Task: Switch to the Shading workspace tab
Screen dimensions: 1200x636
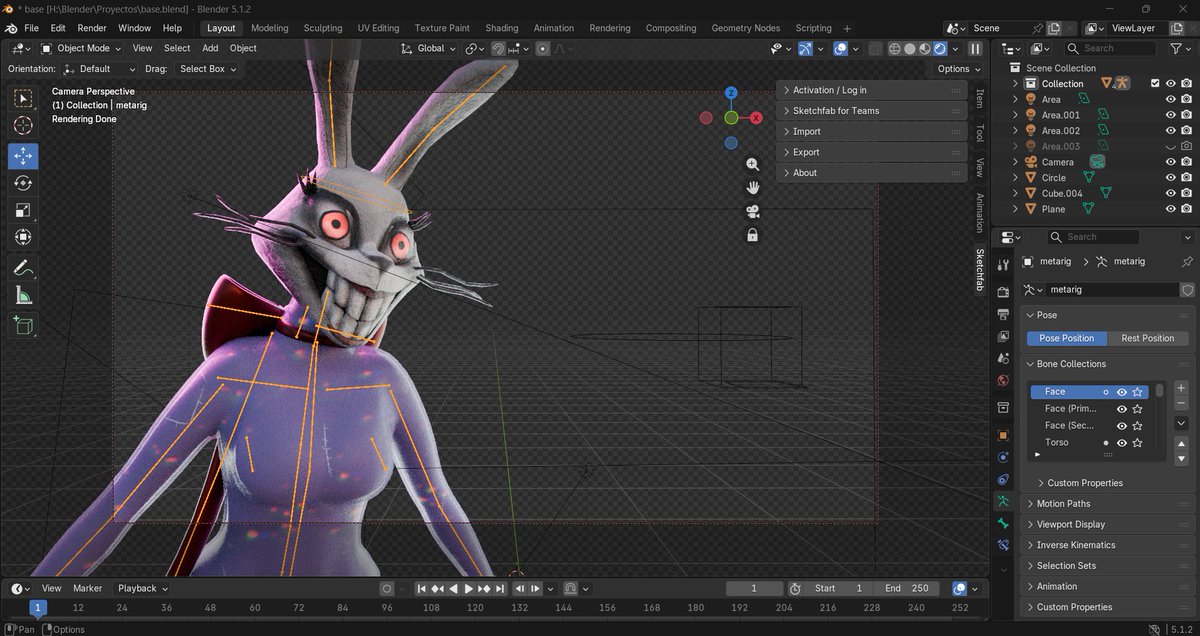Action: [502, 28]
